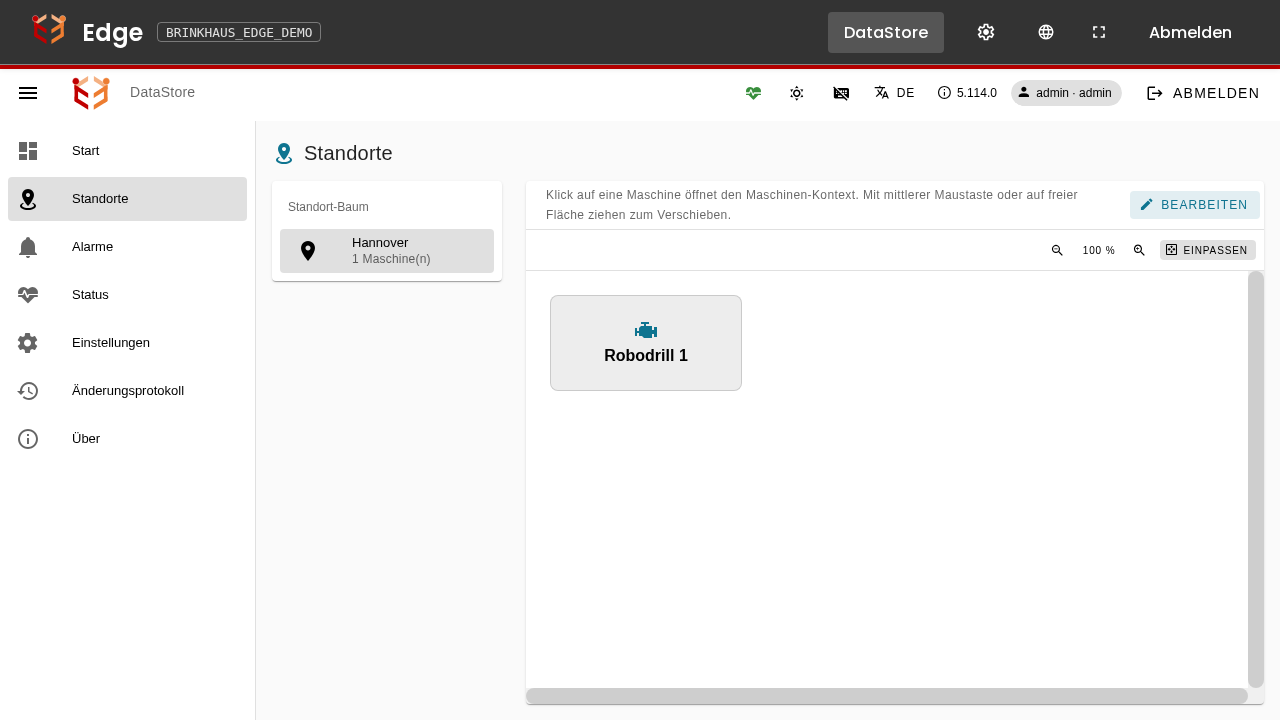Image resolution: width=1280 pixels, height=720 pixels.
Task: Click the 100 % zoom level text
Action: (1099, 250)
